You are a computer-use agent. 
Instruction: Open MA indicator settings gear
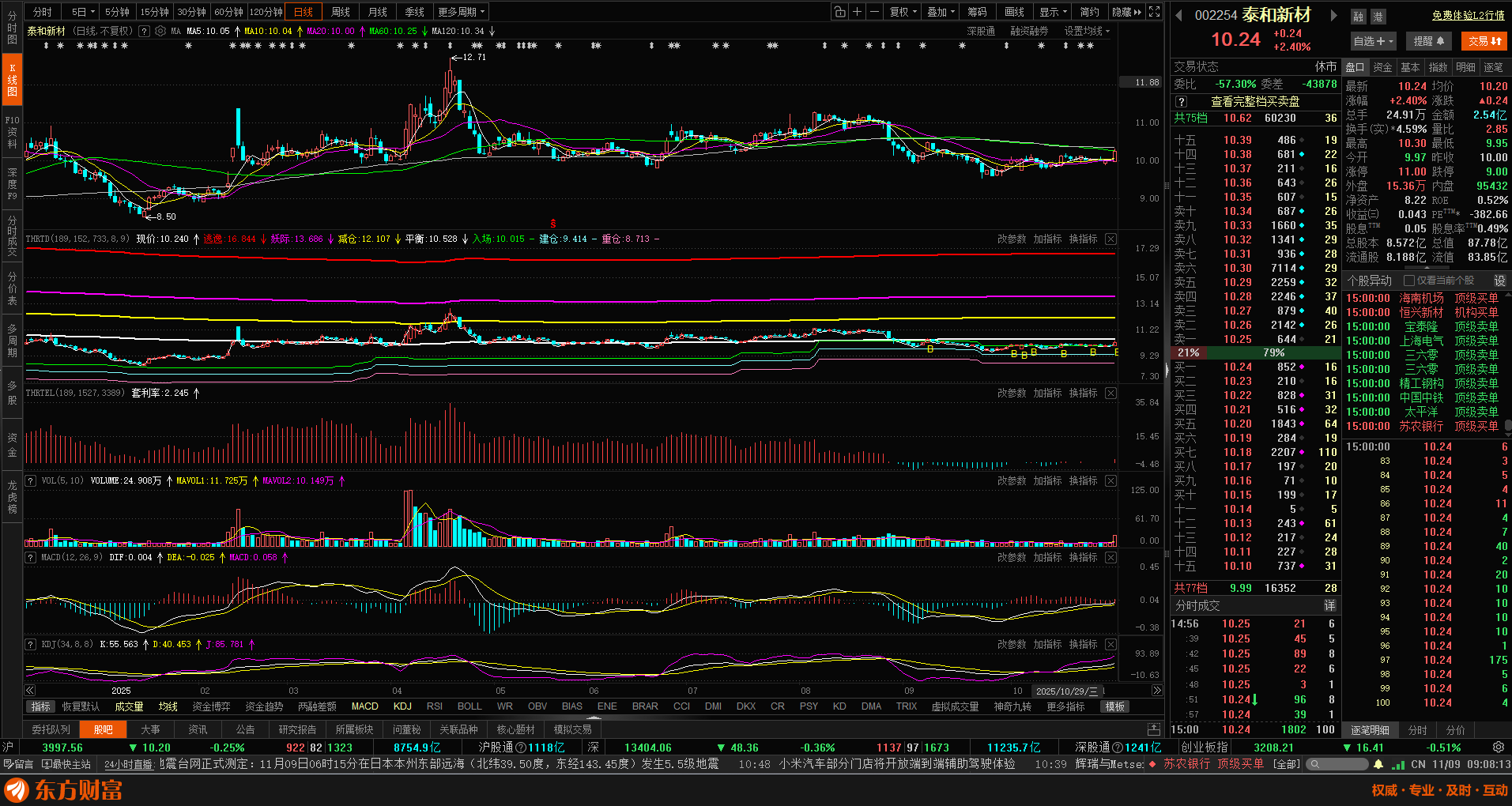click(160, 32)
